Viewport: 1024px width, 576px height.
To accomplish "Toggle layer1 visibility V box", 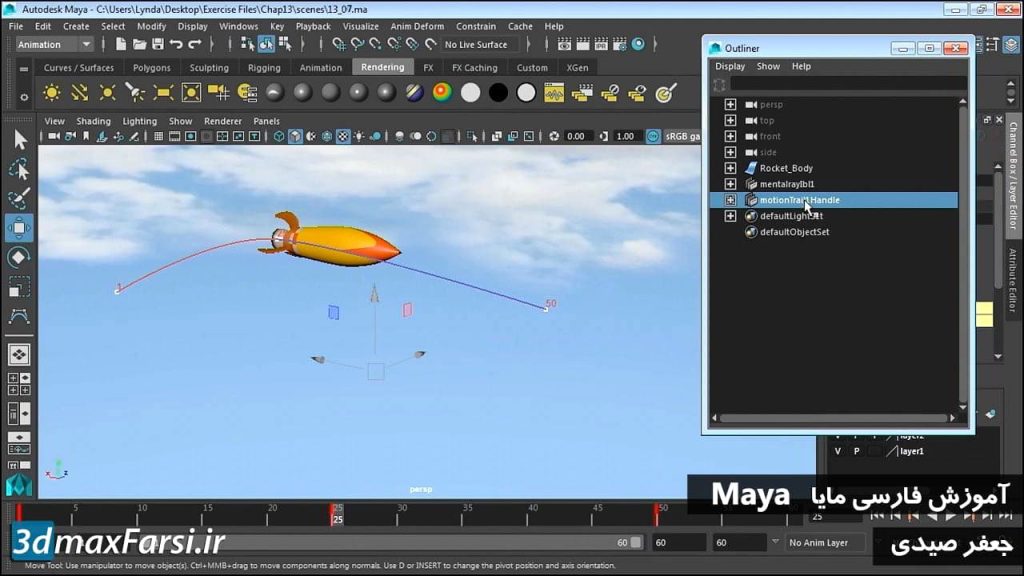I will click(838, 451).
